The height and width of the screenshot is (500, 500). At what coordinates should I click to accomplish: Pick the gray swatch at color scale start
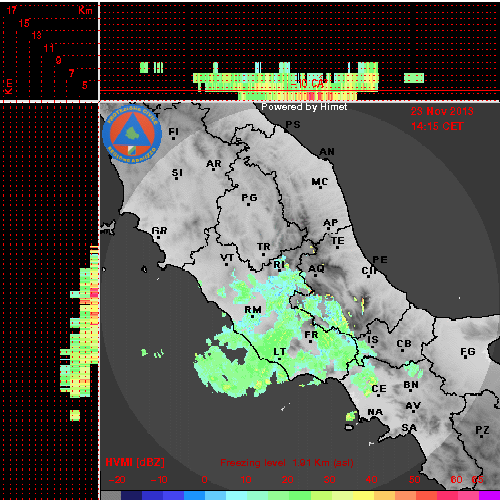pyautogui.click(x=111, y=495)
